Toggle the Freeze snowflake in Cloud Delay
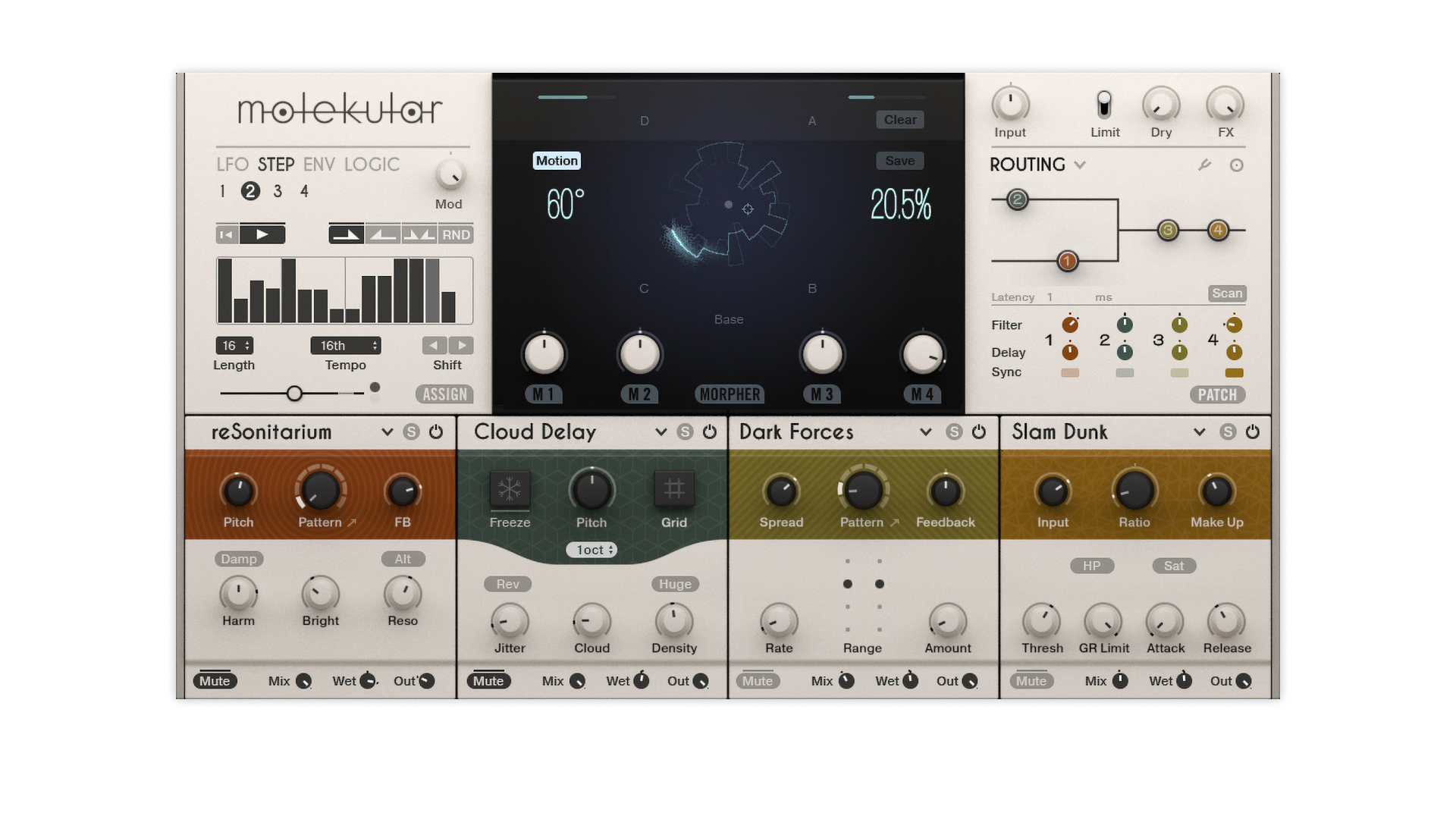The image size is (1456, 819). coord(510,489)
